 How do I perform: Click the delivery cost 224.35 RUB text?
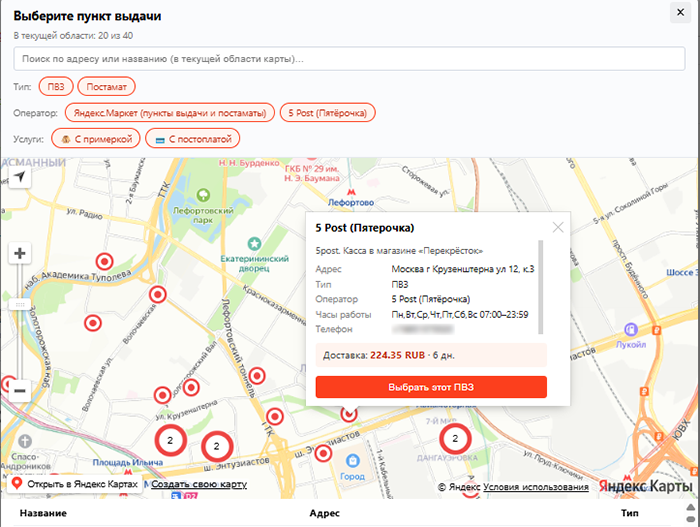pyautogui.click(x=397, y=356)
